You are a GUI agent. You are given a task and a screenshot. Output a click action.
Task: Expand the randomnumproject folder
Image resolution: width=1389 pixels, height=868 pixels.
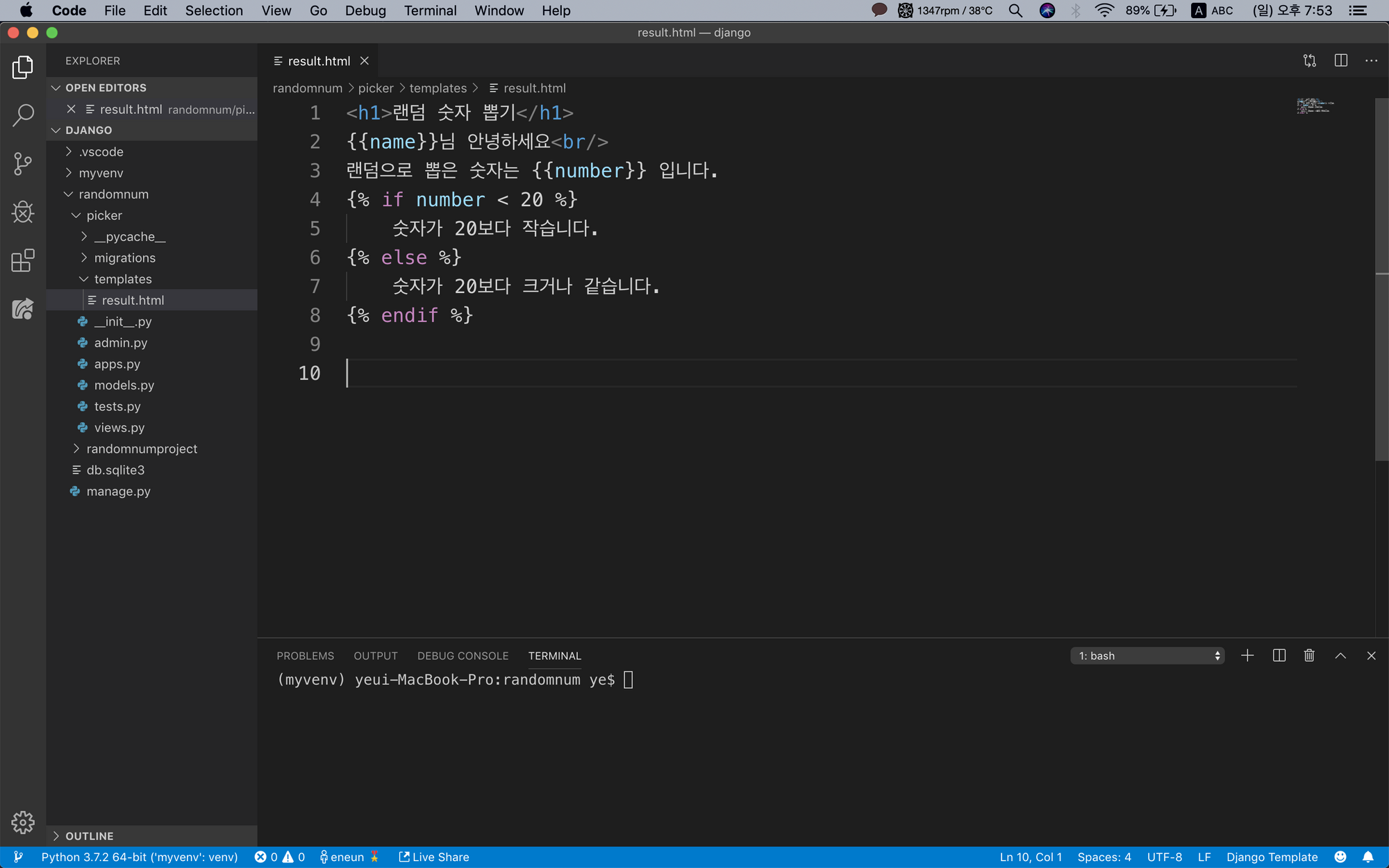[x=142, y=449]
